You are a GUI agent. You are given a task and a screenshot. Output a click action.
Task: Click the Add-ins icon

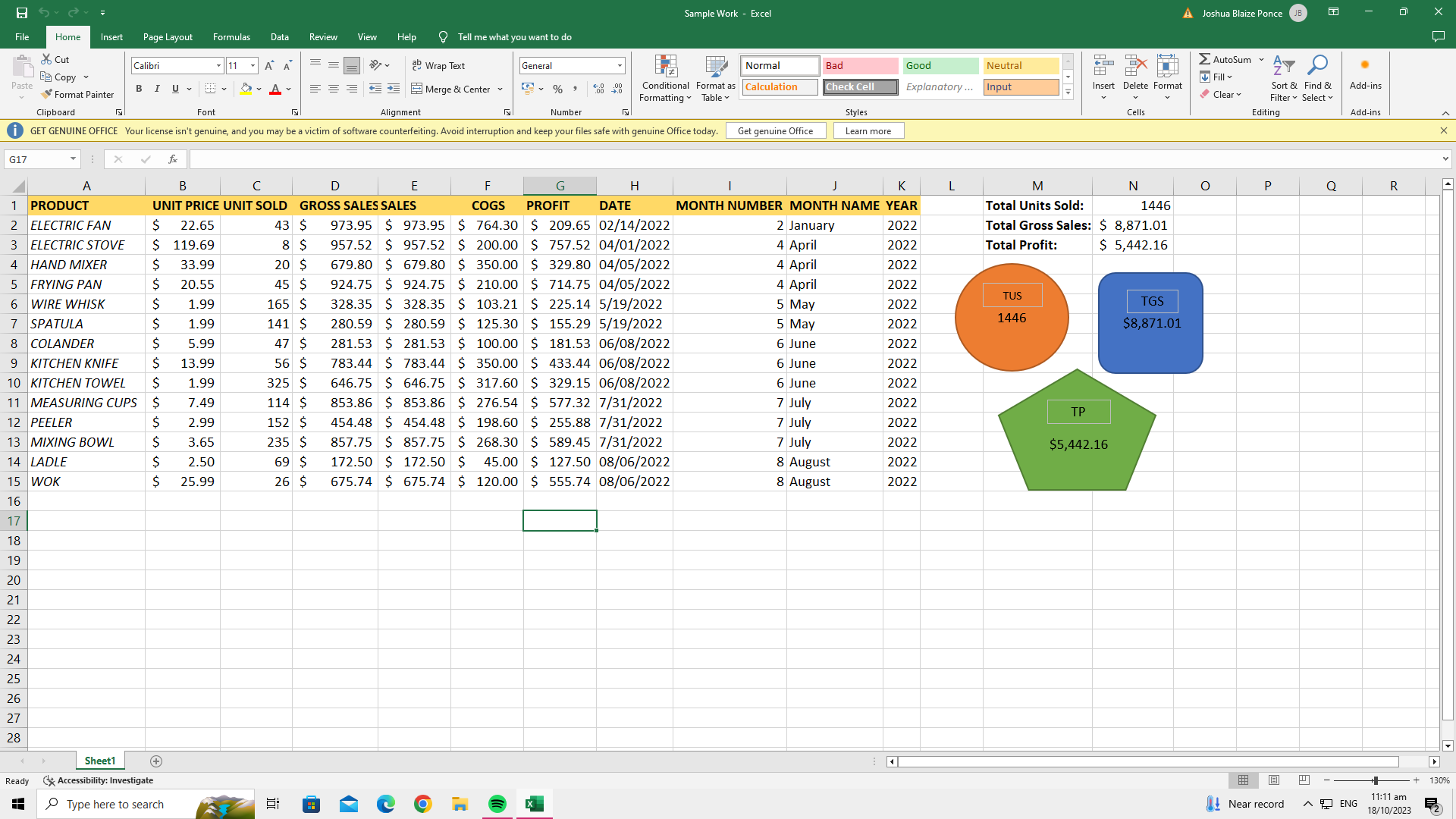(1365, 65)
